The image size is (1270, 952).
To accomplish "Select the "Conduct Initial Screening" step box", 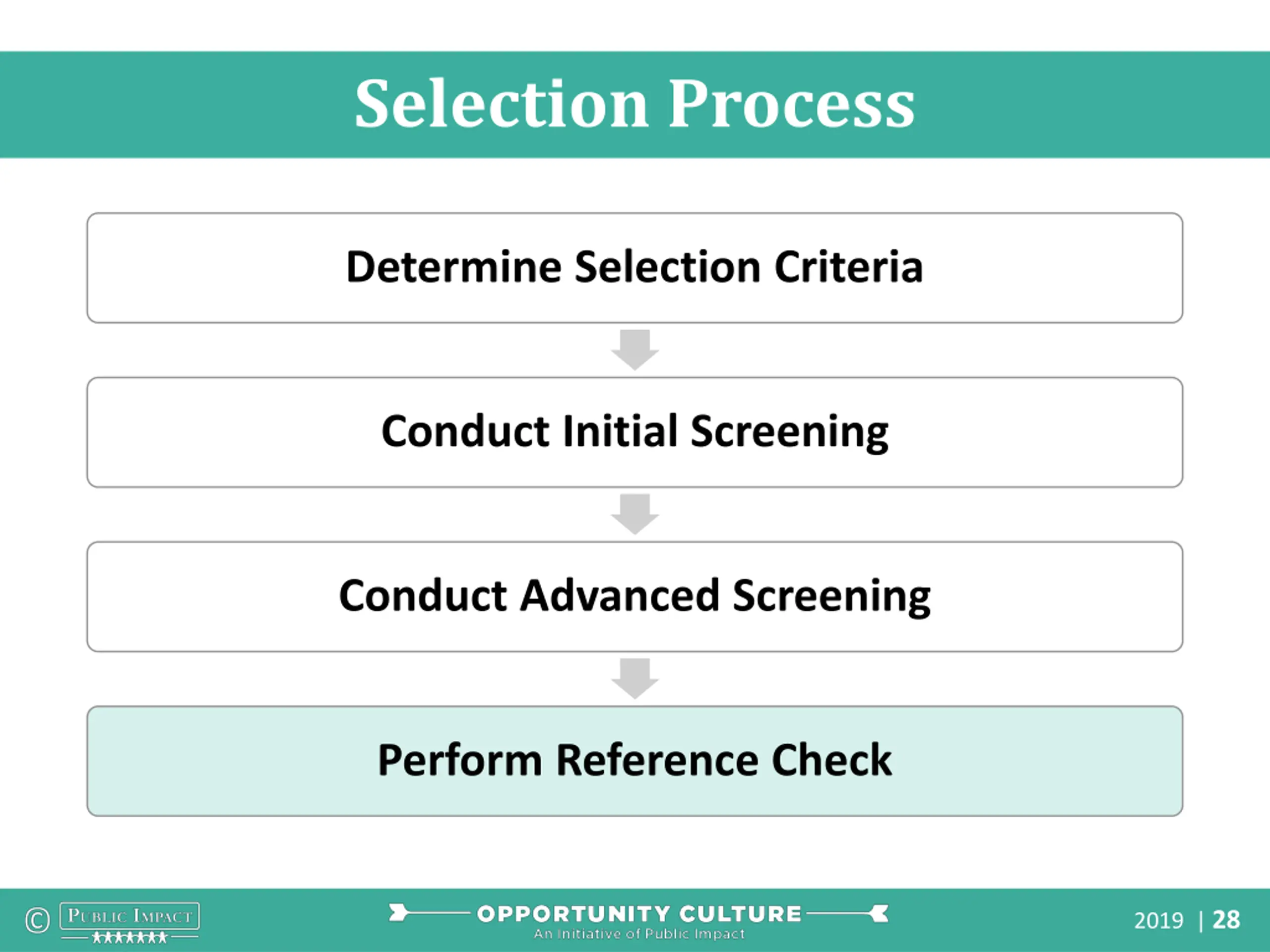I will coord(635,432).
